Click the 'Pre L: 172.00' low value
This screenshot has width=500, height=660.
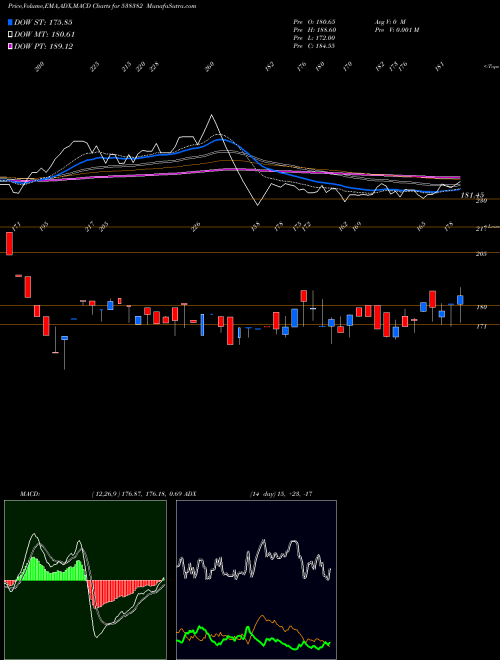314,38
